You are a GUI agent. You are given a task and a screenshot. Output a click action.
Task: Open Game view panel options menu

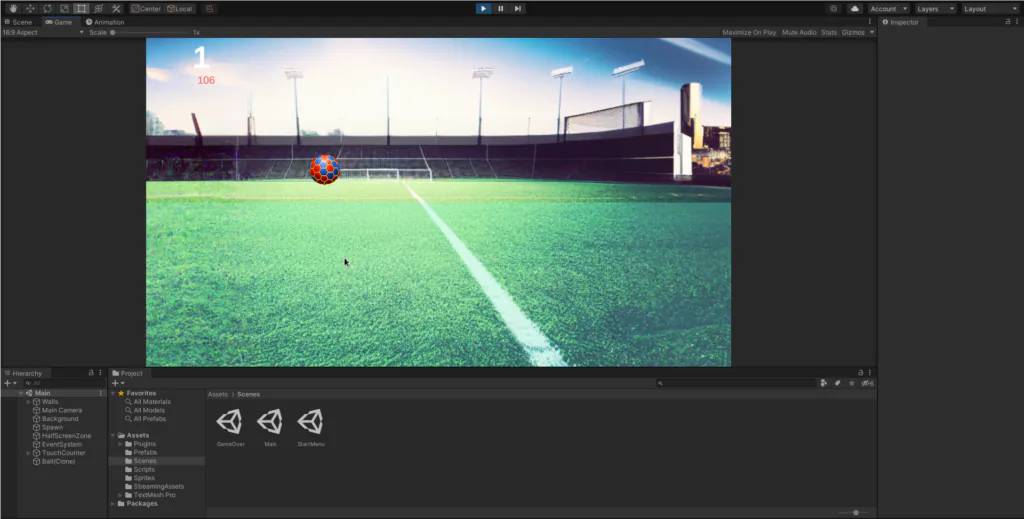(x=869, y=22)
